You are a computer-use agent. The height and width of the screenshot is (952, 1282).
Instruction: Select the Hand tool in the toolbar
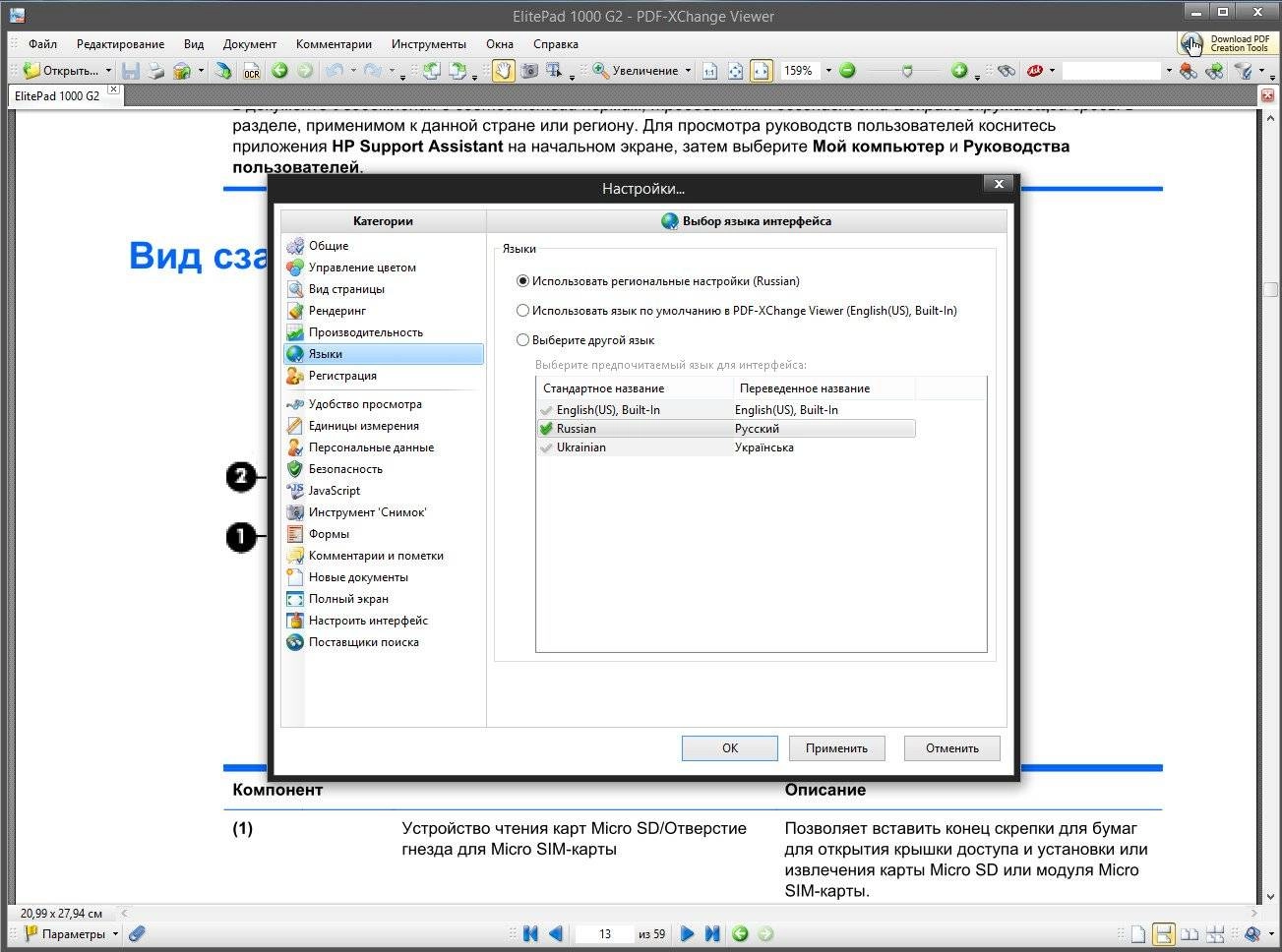[504, 71]
